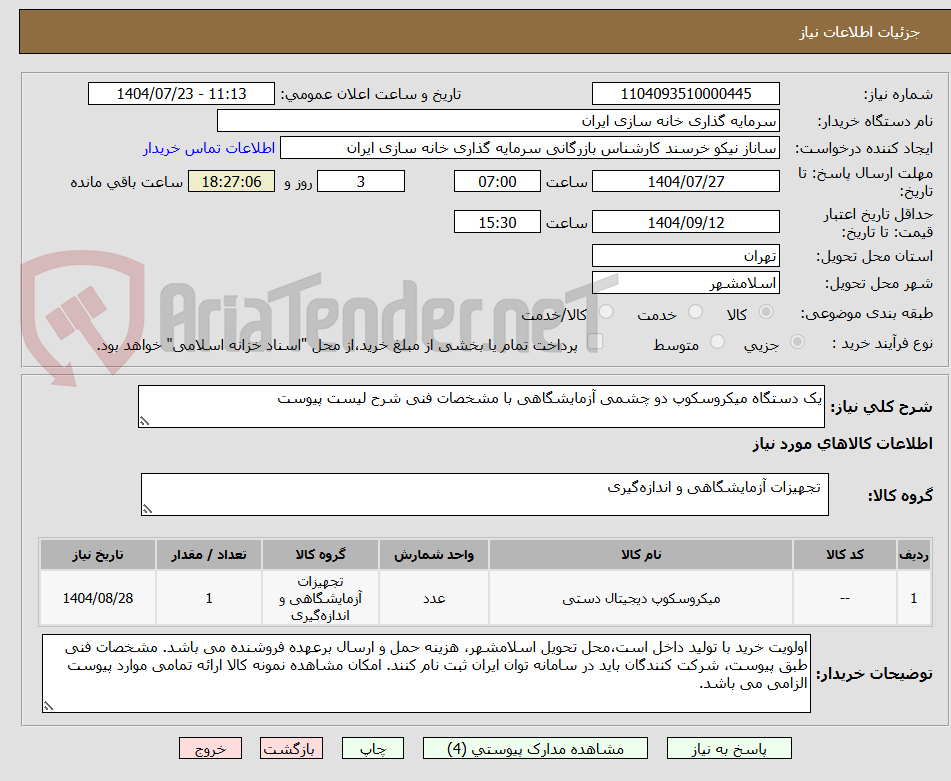Click the 15:30 time field
This screenshot has width=951, height=781.
pos(496,221)
